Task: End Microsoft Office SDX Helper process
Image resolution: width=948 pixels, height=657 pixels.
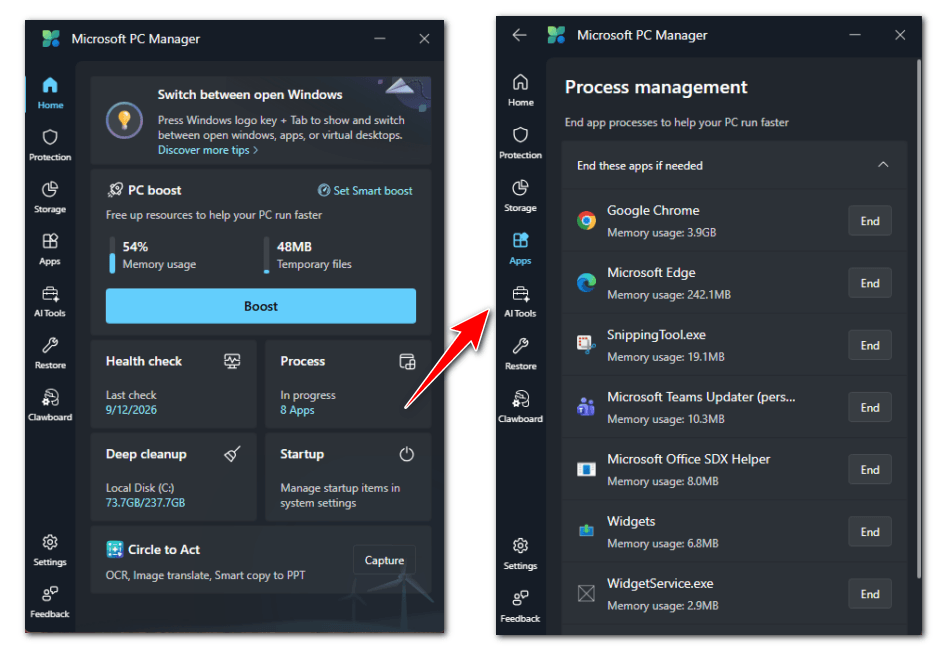Action: coord(869,470)
